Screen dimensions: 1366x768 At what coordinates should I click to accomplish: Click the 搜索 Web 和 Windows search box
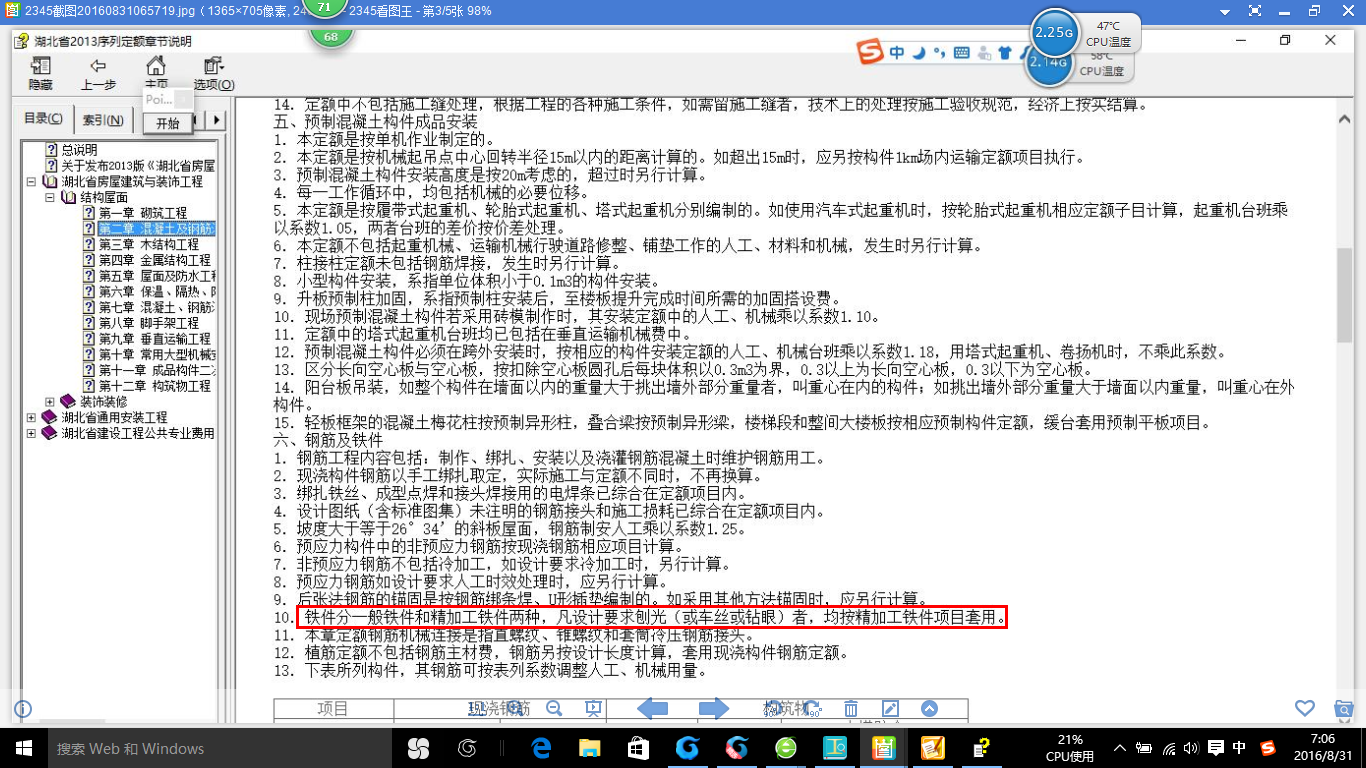tap(220, 748)
